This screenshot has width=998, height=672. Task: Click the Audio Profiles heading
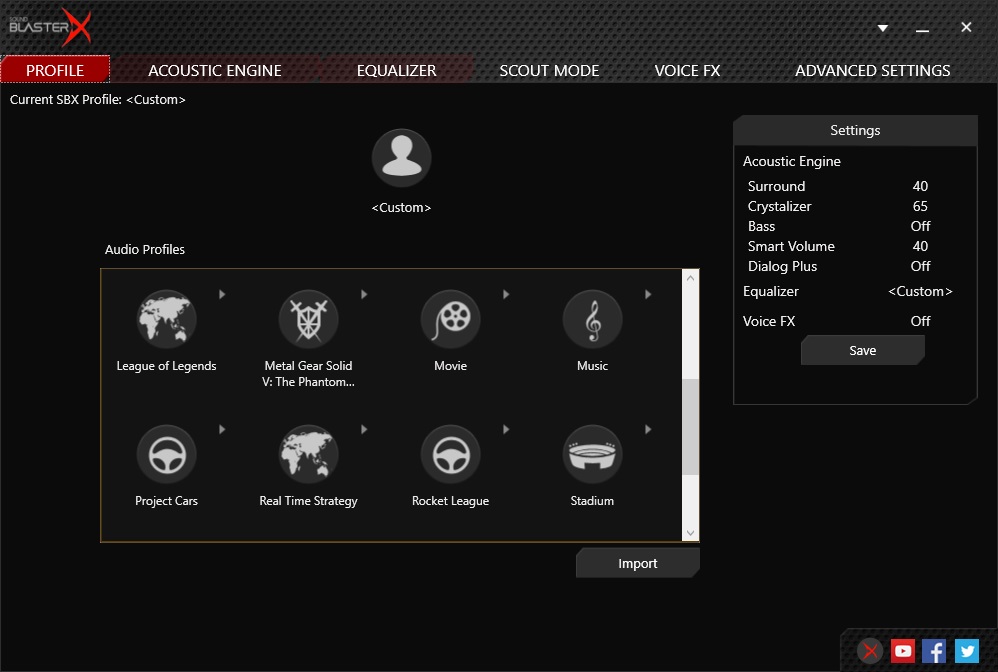145,249
